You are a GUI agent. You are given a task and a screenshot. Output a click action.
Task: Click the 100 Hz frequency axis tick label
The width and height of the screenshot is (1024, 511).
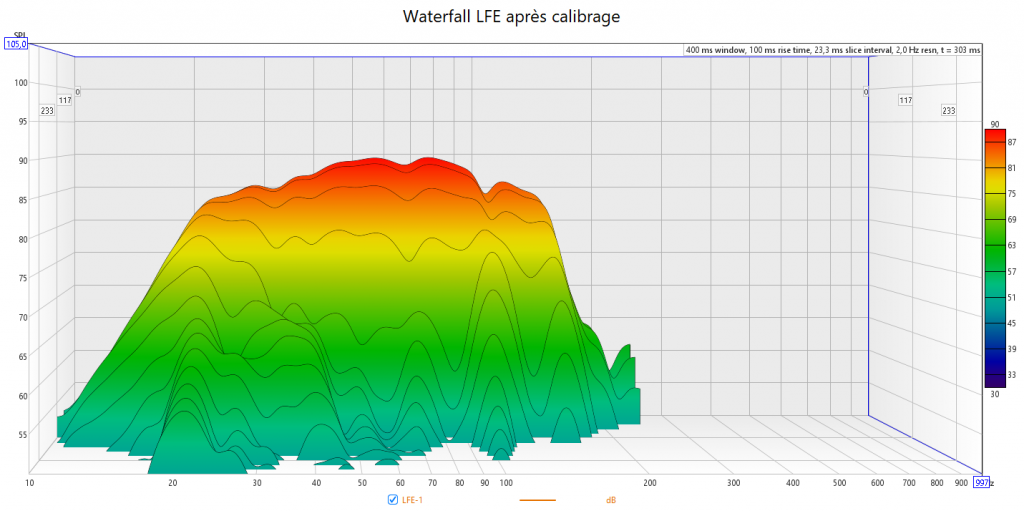pyautogui.click(x=505, y=483)
